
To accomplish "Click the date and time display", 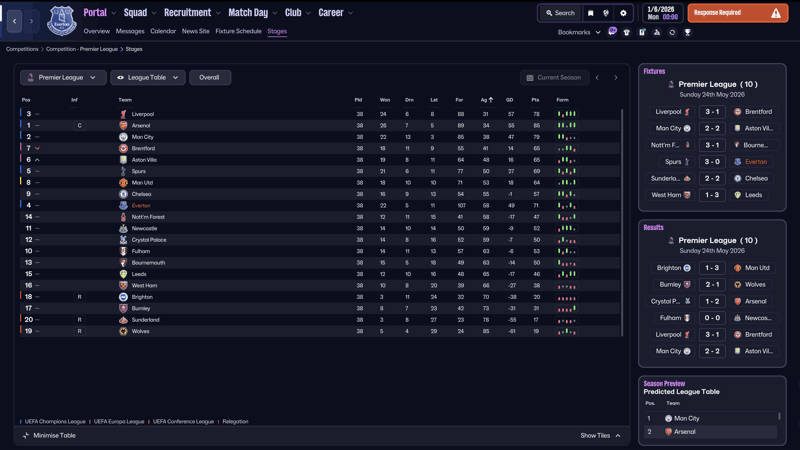I will [x=662, y=13].
